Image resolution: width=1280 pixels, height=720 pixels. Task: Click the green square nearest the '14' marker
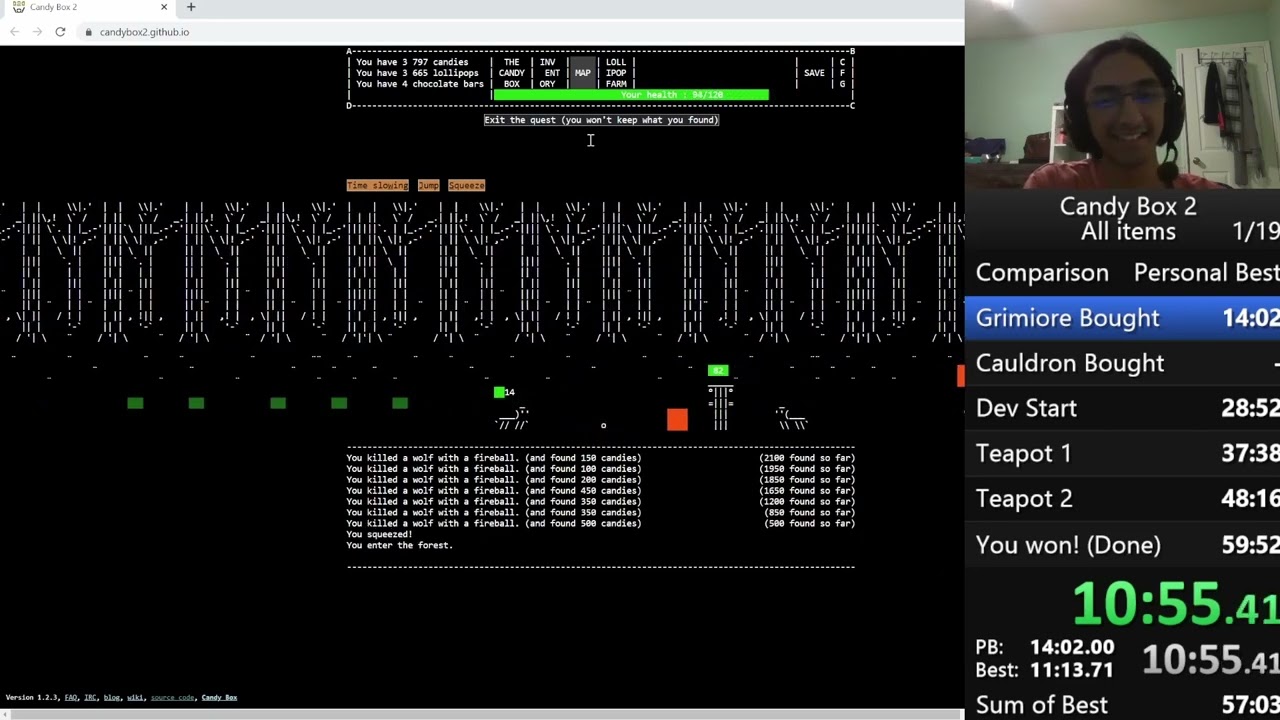coord(400,403)
